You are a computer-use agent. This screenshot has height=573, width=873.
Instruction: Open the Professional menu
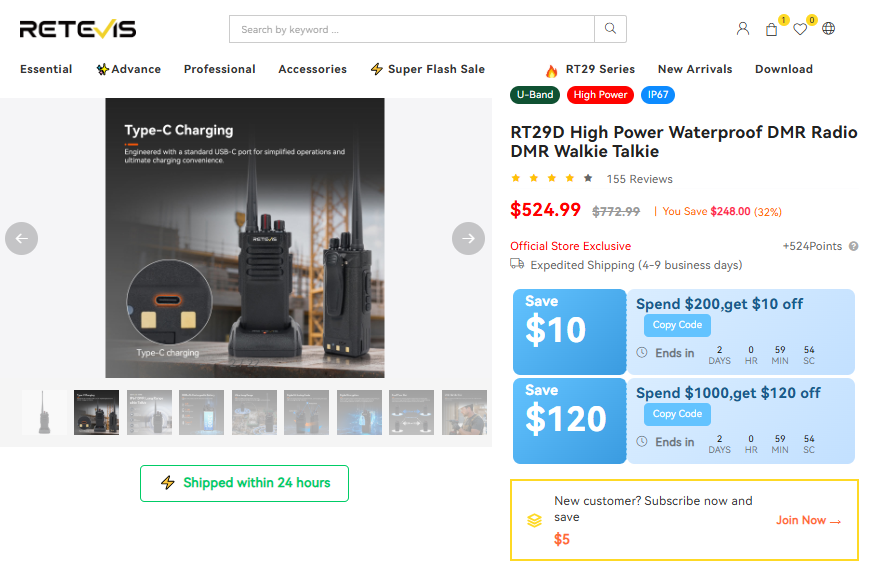point(219,69)
